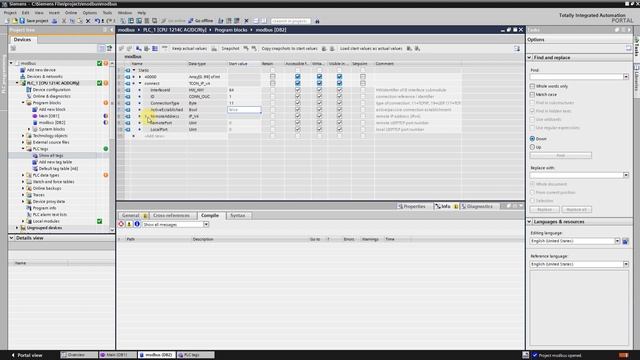The width and height of the screenshot is (640, 360).
Task: Toggle Retain checkbox for 40000 row
Action: click(x=273, y=77)
